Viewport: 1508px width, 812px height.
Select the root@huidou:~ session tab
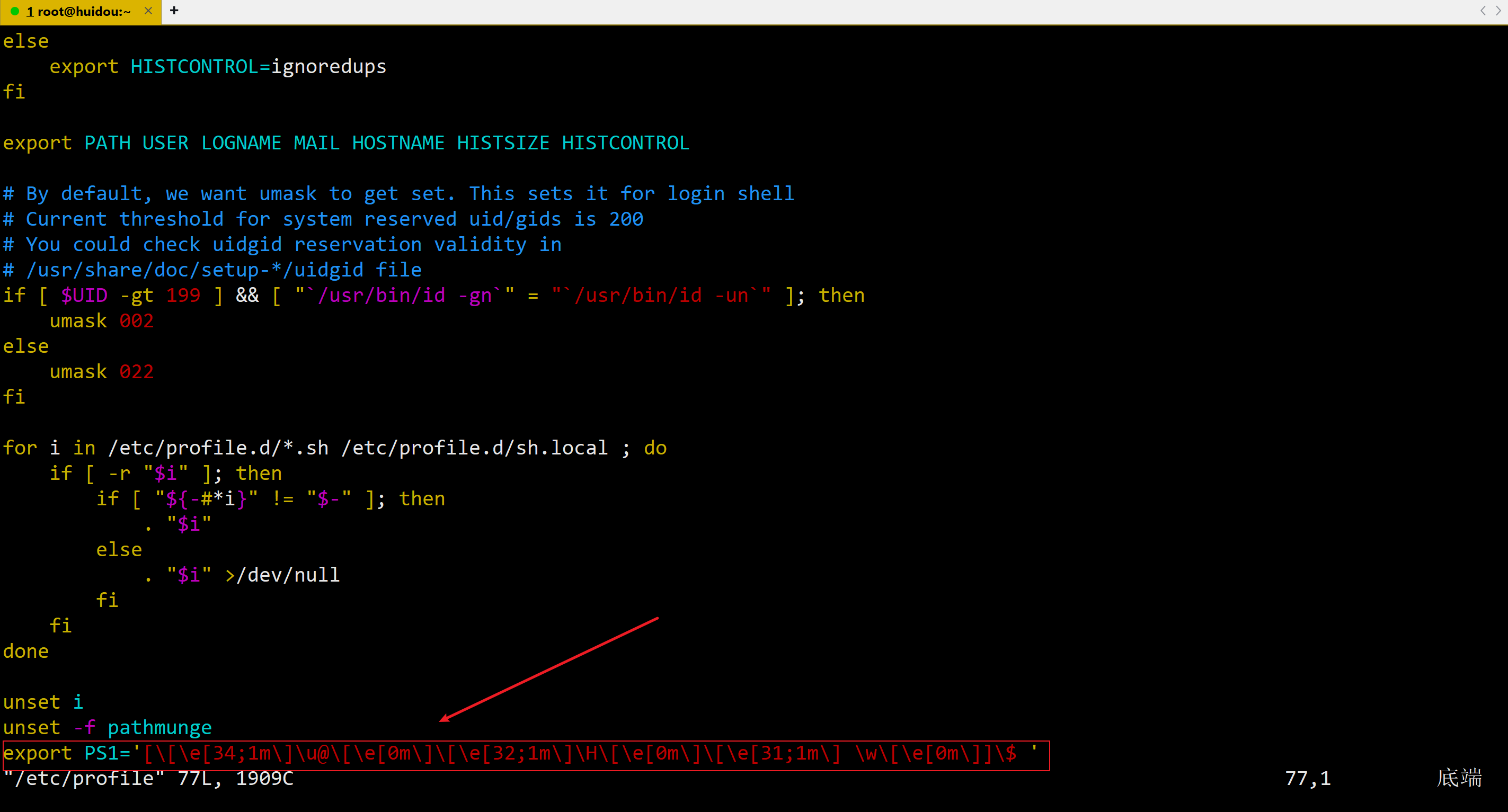pos(83,12)
